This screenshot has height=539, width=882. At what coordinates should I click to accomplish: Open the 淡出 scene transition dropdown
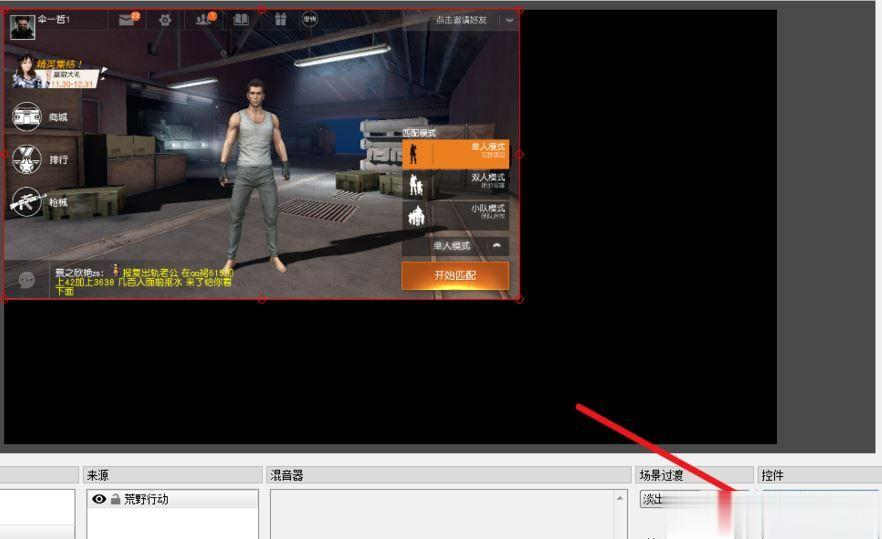(693, 499)
